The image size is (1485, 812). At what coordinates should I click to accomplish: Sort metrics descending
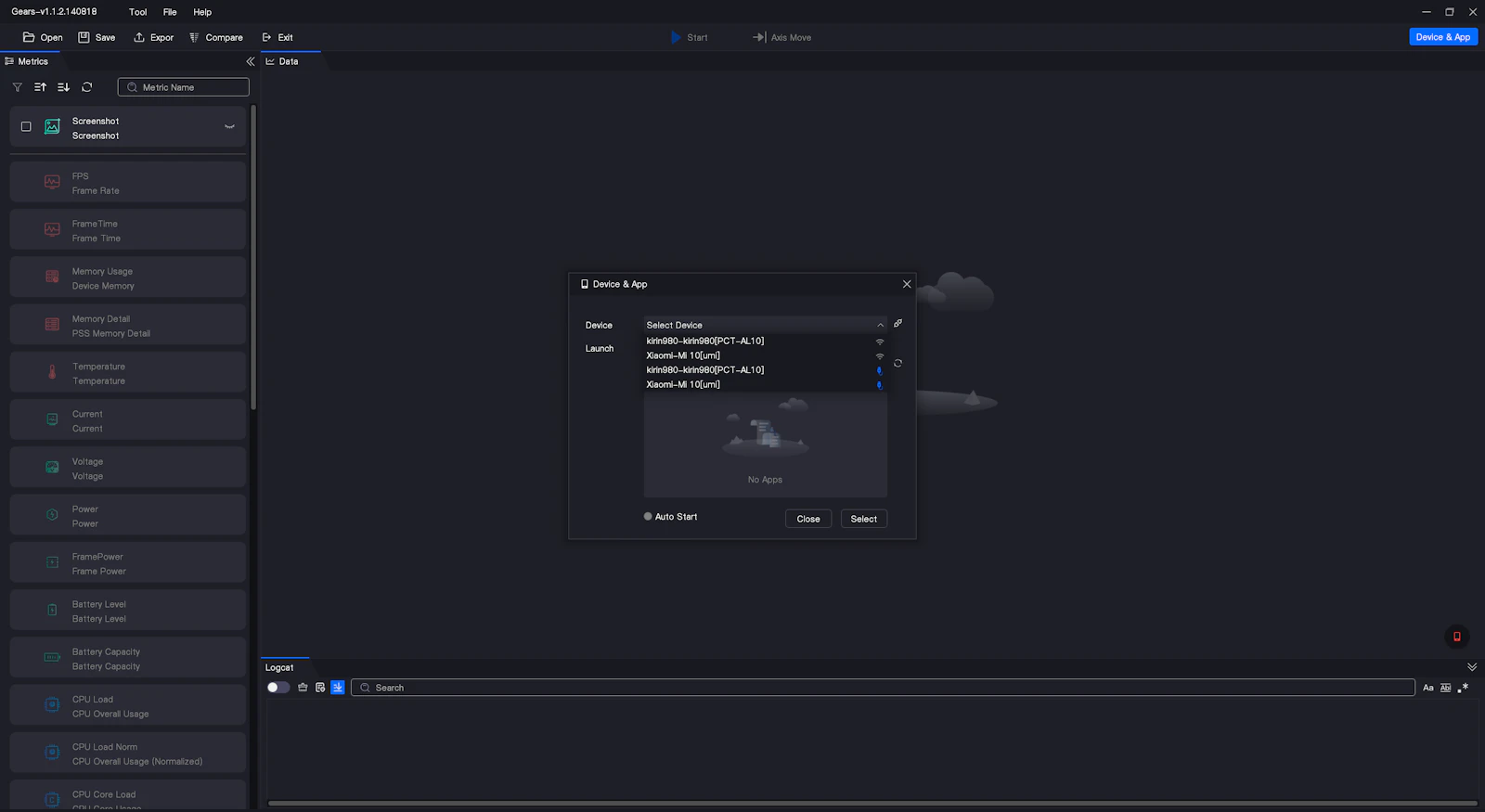tap(63, 87)
